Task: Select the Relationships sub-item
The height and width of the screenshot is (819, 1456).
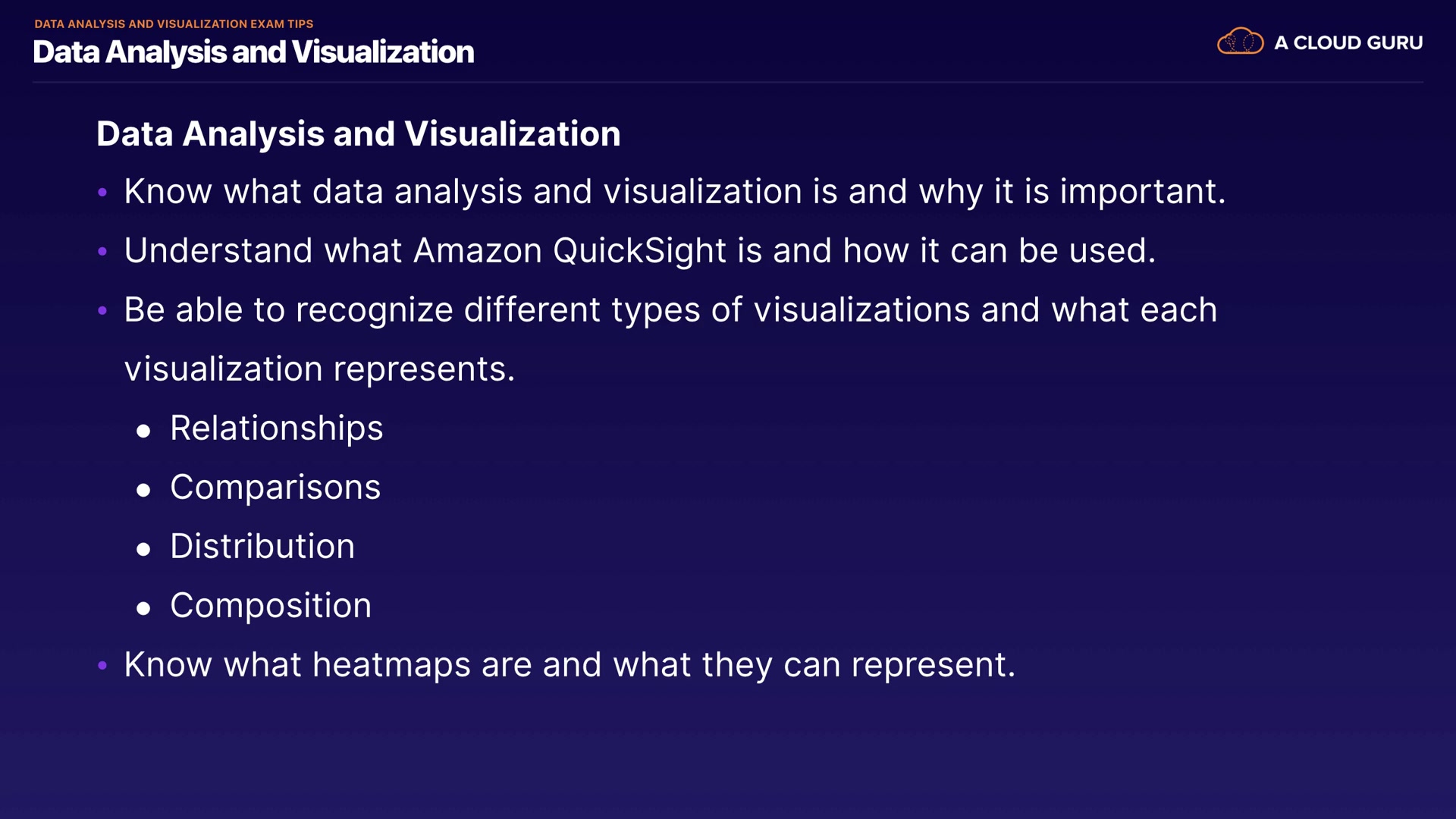Action: coord(276,428)
